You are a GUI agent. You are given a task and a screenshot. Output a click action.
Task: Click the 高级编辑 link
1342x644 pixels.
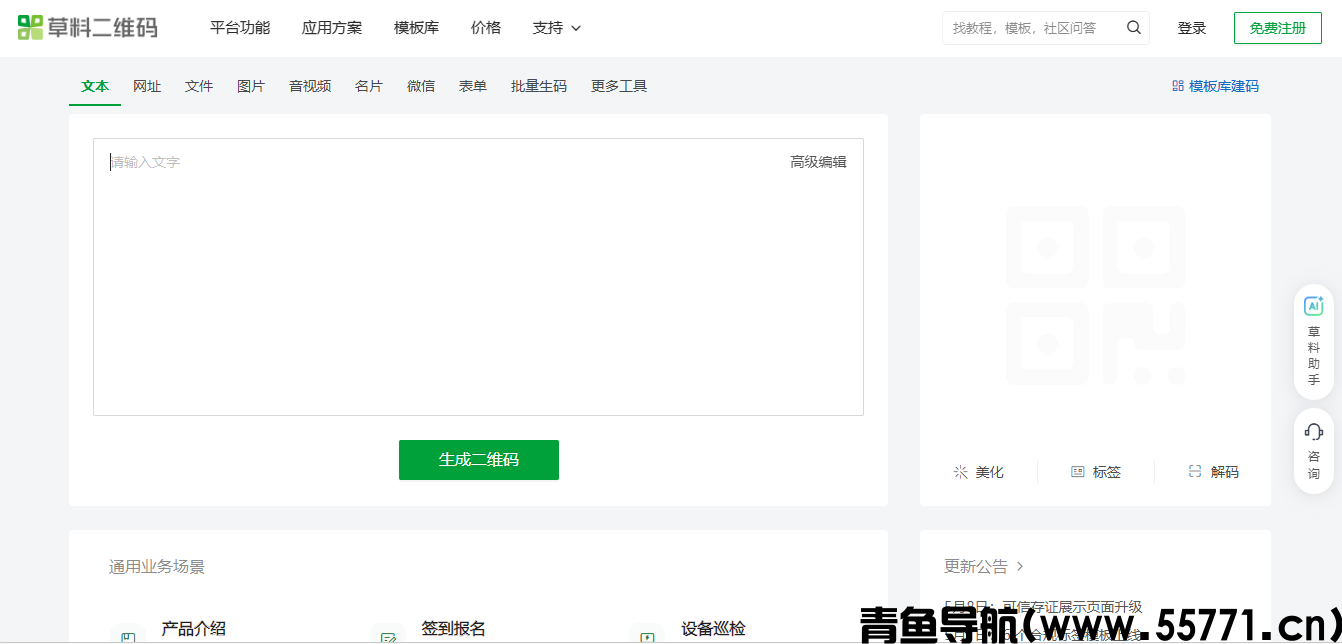818,162
